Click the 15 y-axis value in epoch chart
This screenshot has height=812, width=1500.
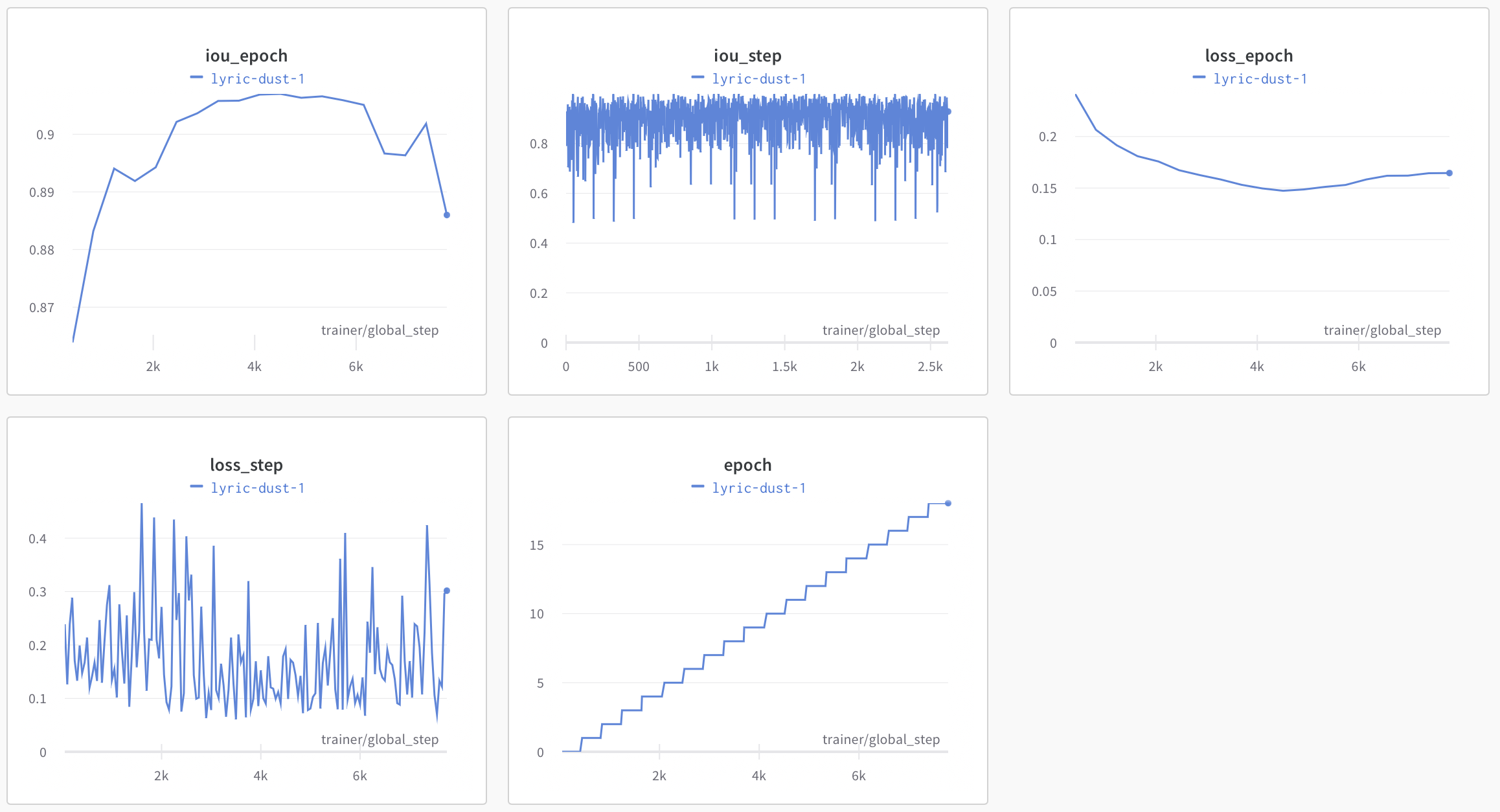click(x=537, y=545)
